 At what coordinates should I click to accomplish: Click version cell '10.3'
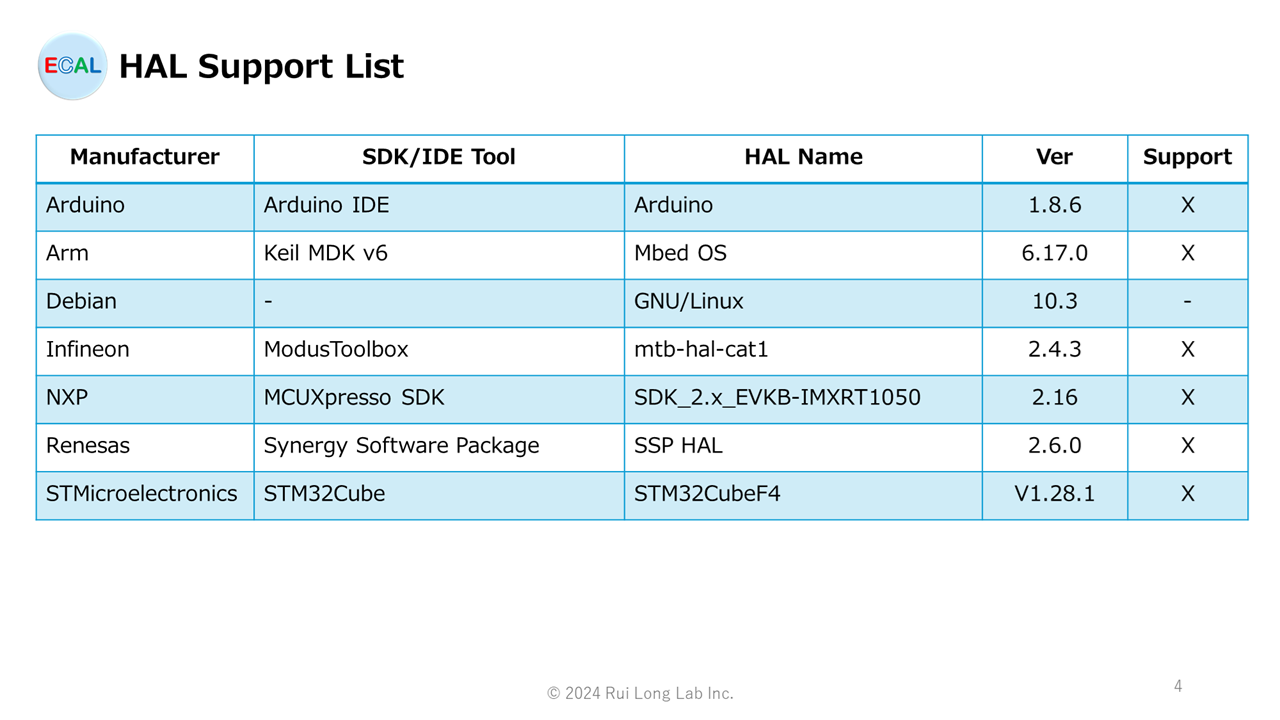click(x=1055, y=302)
